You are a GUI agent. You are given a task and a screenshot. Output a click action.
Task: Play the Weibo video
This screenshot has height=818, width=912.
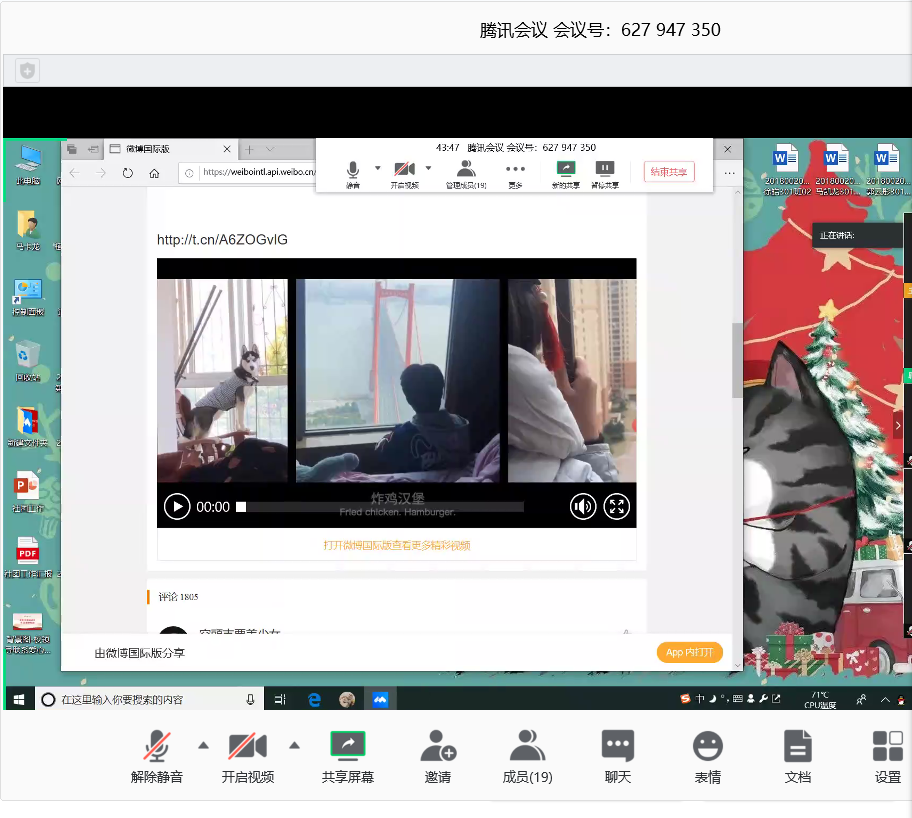tap(177, 507)
